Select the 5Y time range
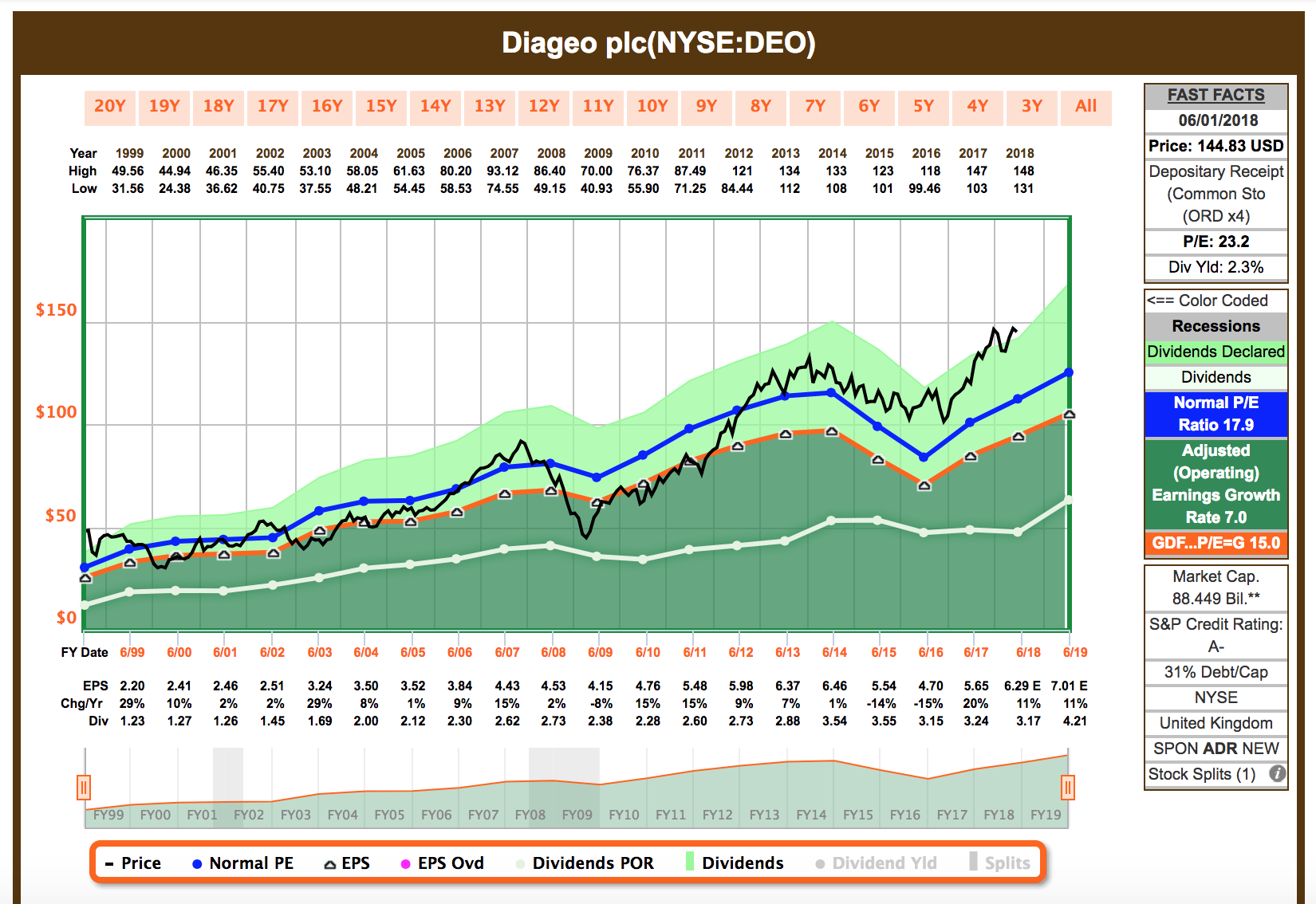 [x=924, y=107]
